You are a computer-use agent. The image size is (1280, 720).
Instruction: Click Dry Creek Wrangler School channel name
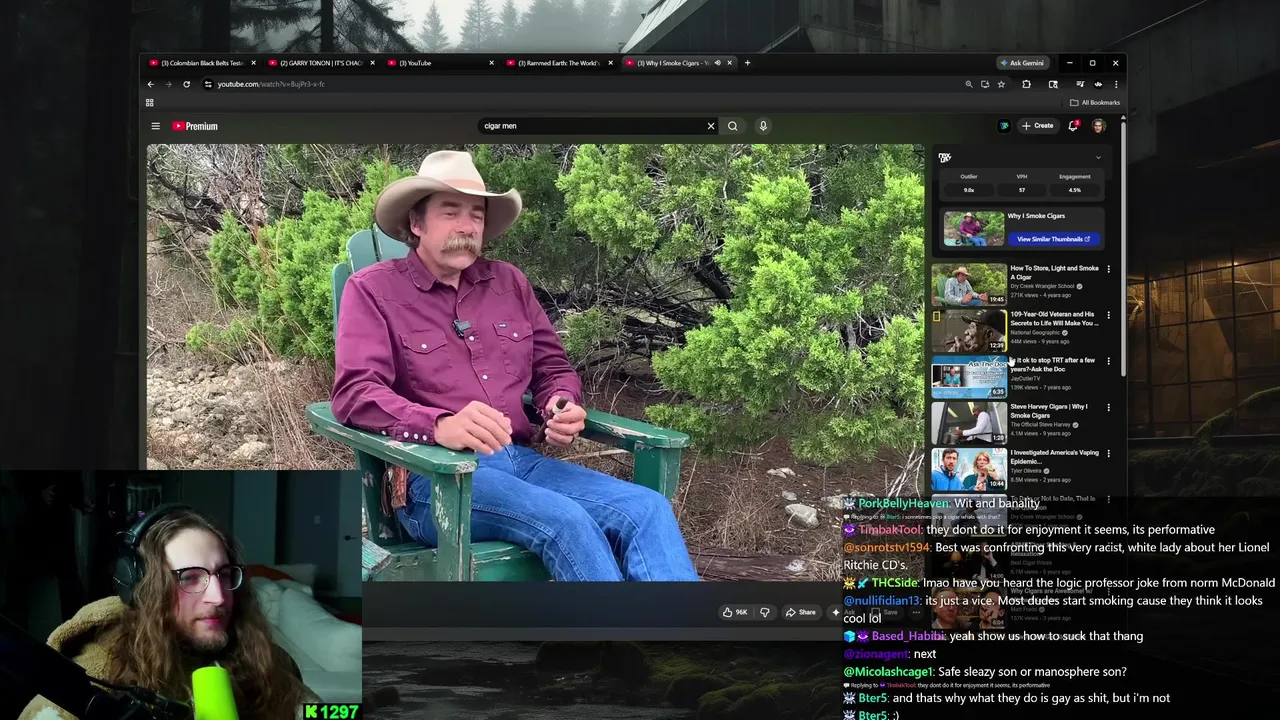[x=1042, y=286]
